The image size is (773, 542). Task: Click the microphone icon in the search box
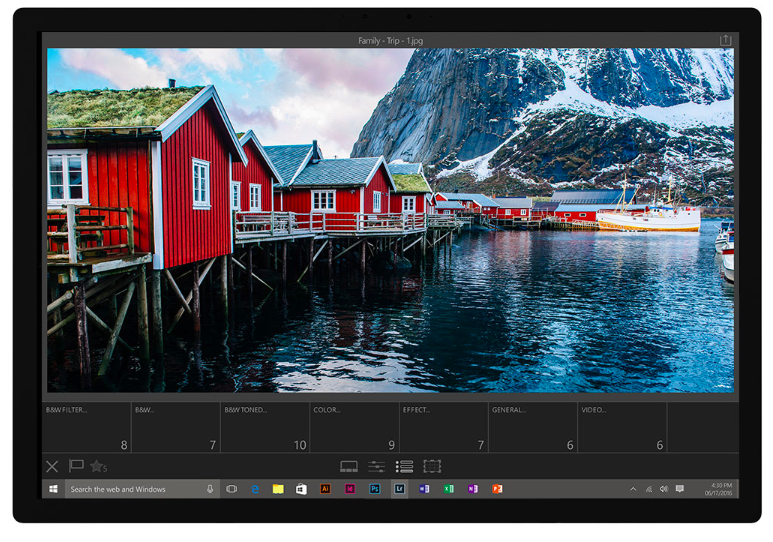[x=210, y=489]
